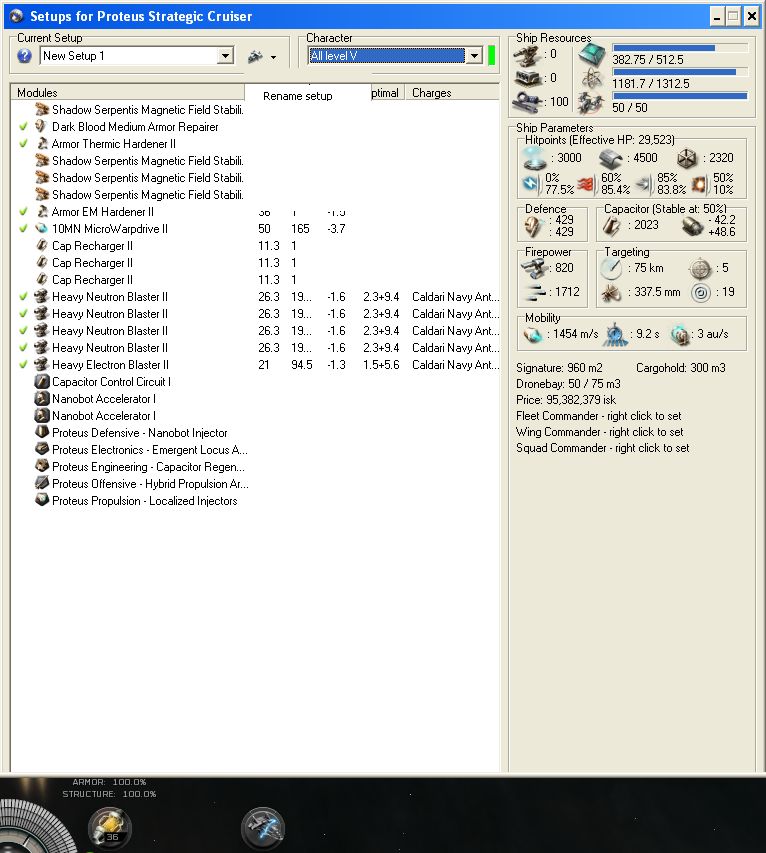766x853 pixels.
Task: Click the CPU resource icon
Action: (x=591, y=54)
